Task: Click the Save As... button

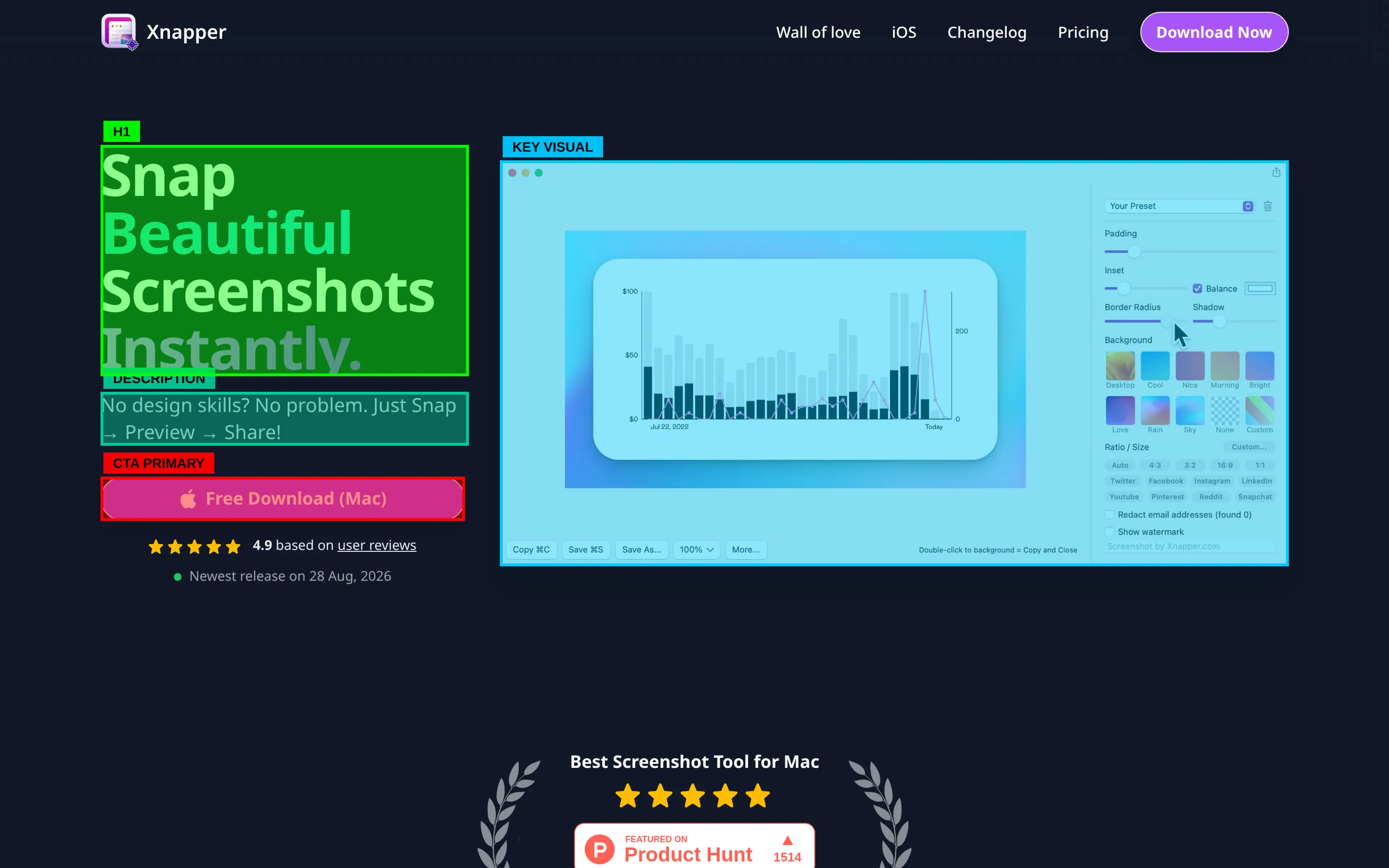Action: point(641,549)
